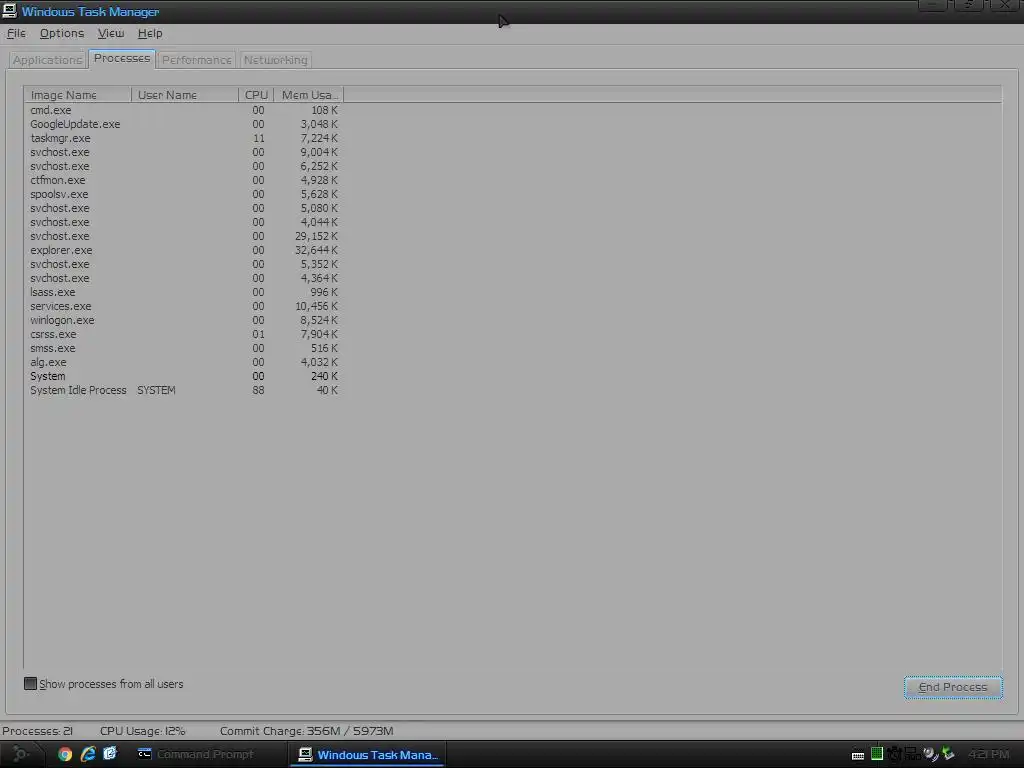Select svchost.exe using 4,044 K
This screenshot has width=1024, height=768.
coord(184,222)
